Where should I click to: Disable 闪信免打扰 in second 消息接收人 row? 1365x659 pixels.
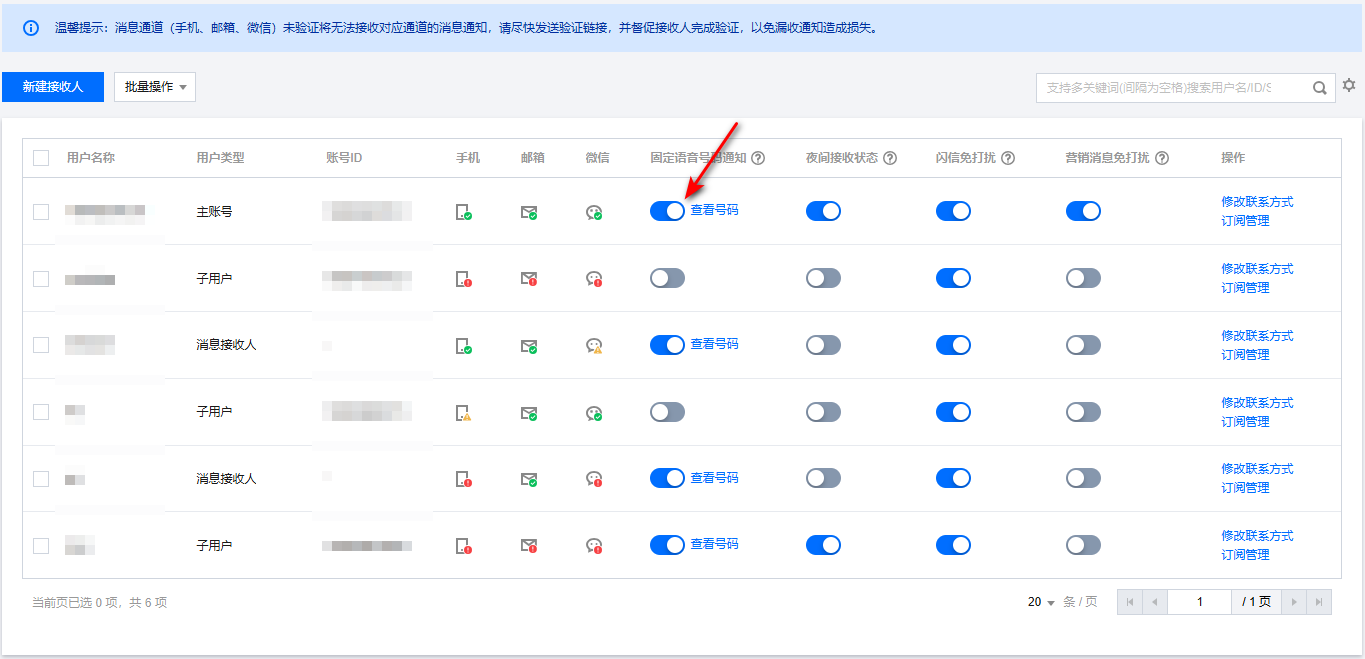(953, 478)
